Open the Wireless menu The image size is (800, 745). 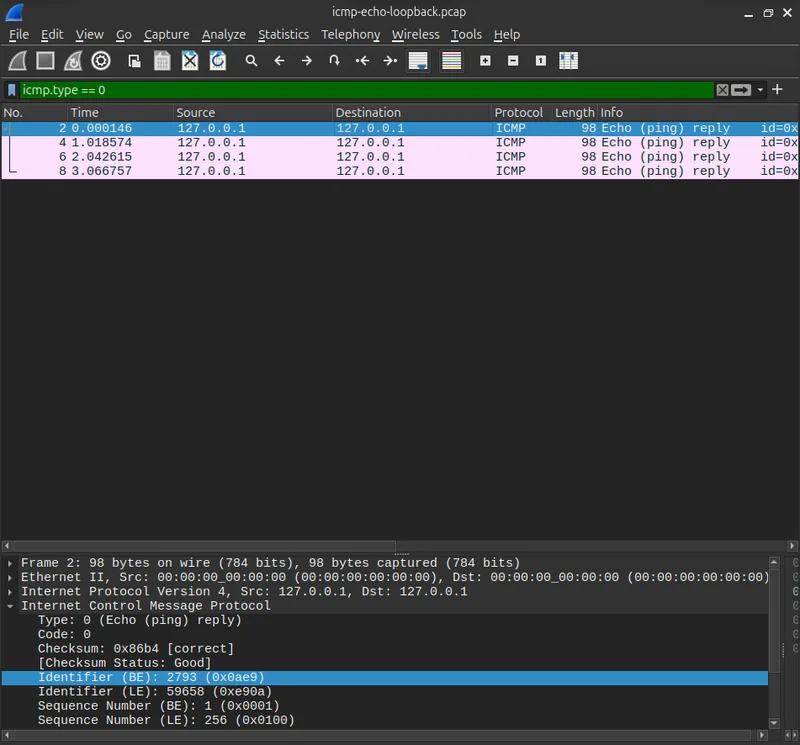pos(415,35)
